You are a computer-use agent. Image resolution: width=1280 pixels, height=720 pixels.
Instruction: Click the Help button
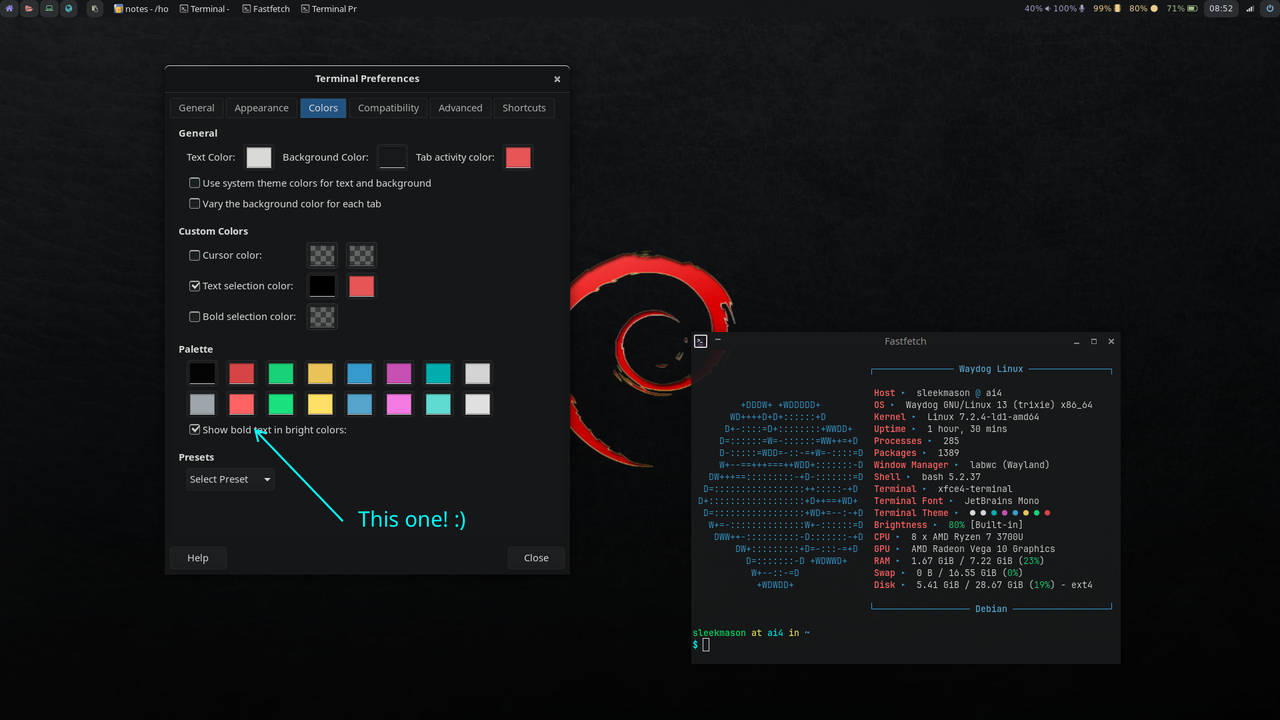point(198,558)
